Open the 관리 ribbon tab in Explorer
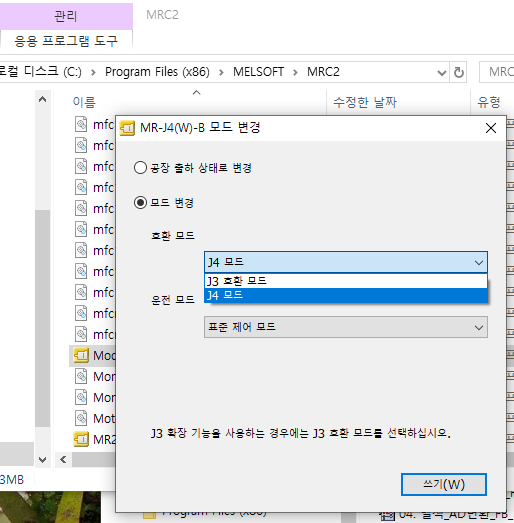 (x=66, y=16)
